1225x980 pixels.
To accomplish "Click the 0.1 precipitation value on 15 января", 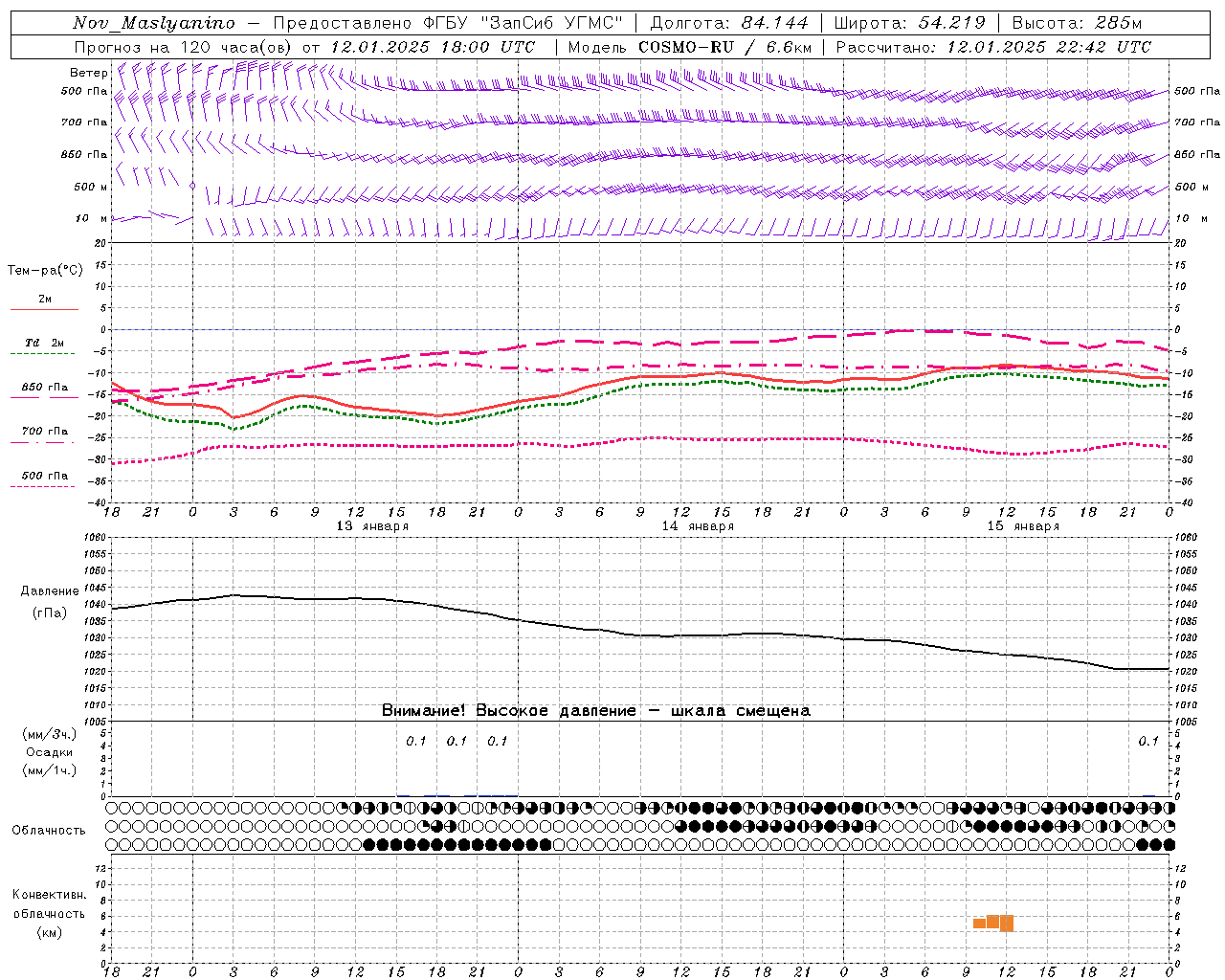I will 1148,741.
